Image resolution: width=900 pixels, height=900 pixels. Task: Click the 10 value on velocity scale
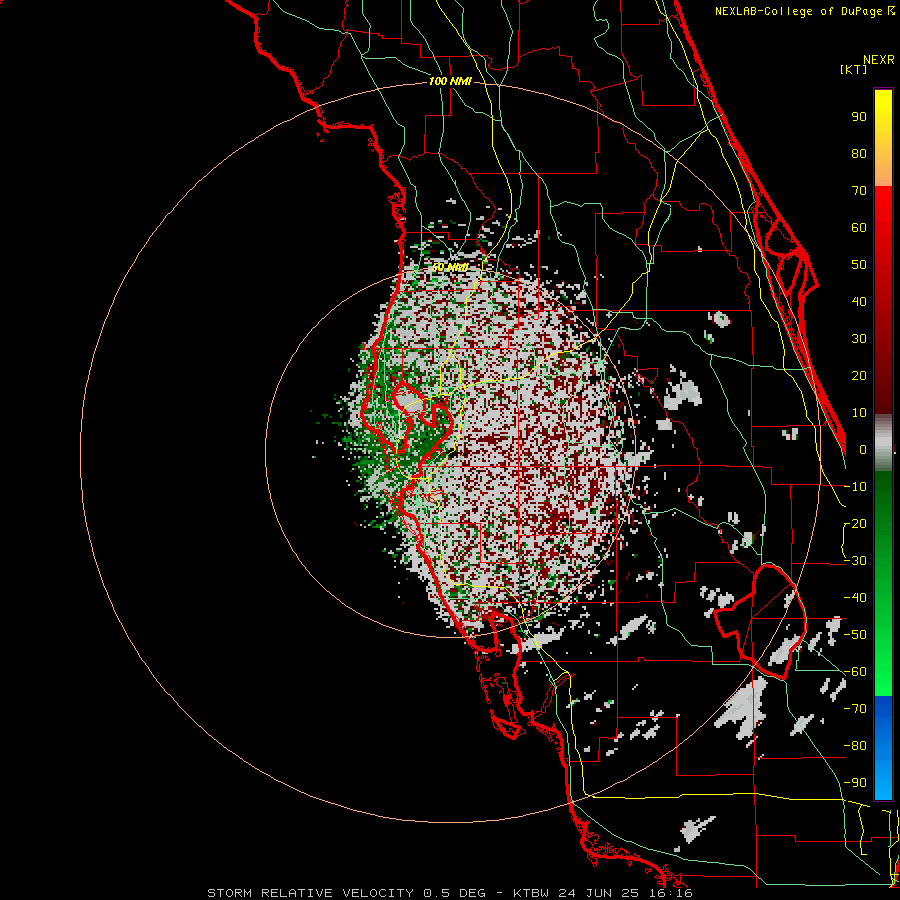click(859, 413)
